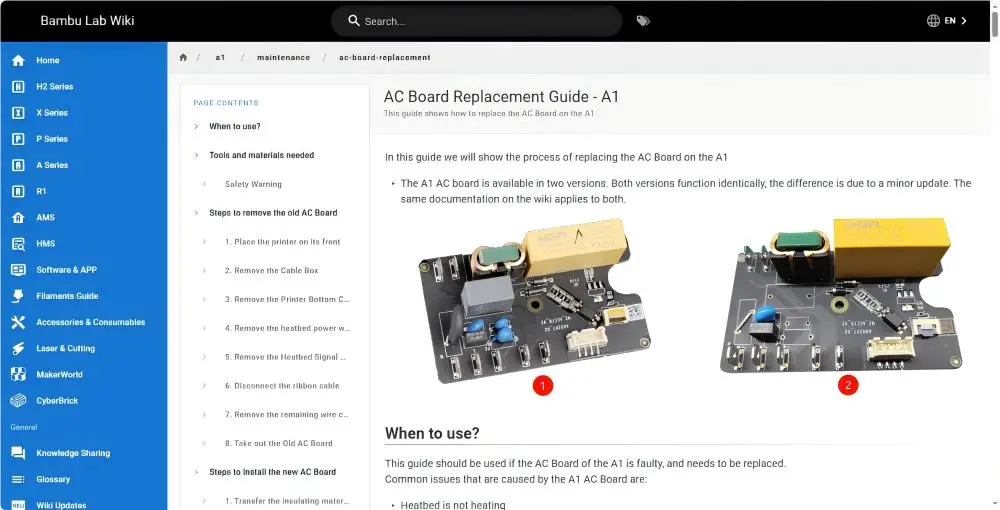Select the 'When to use?' contents entry
Viewport: 1000px width, 510px height.
[x=235, y=126]
